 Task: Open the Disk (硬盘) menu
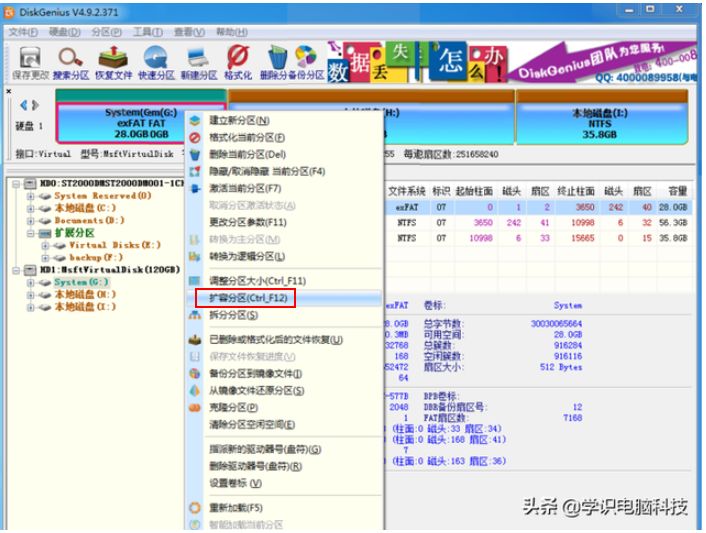(64, 32)
